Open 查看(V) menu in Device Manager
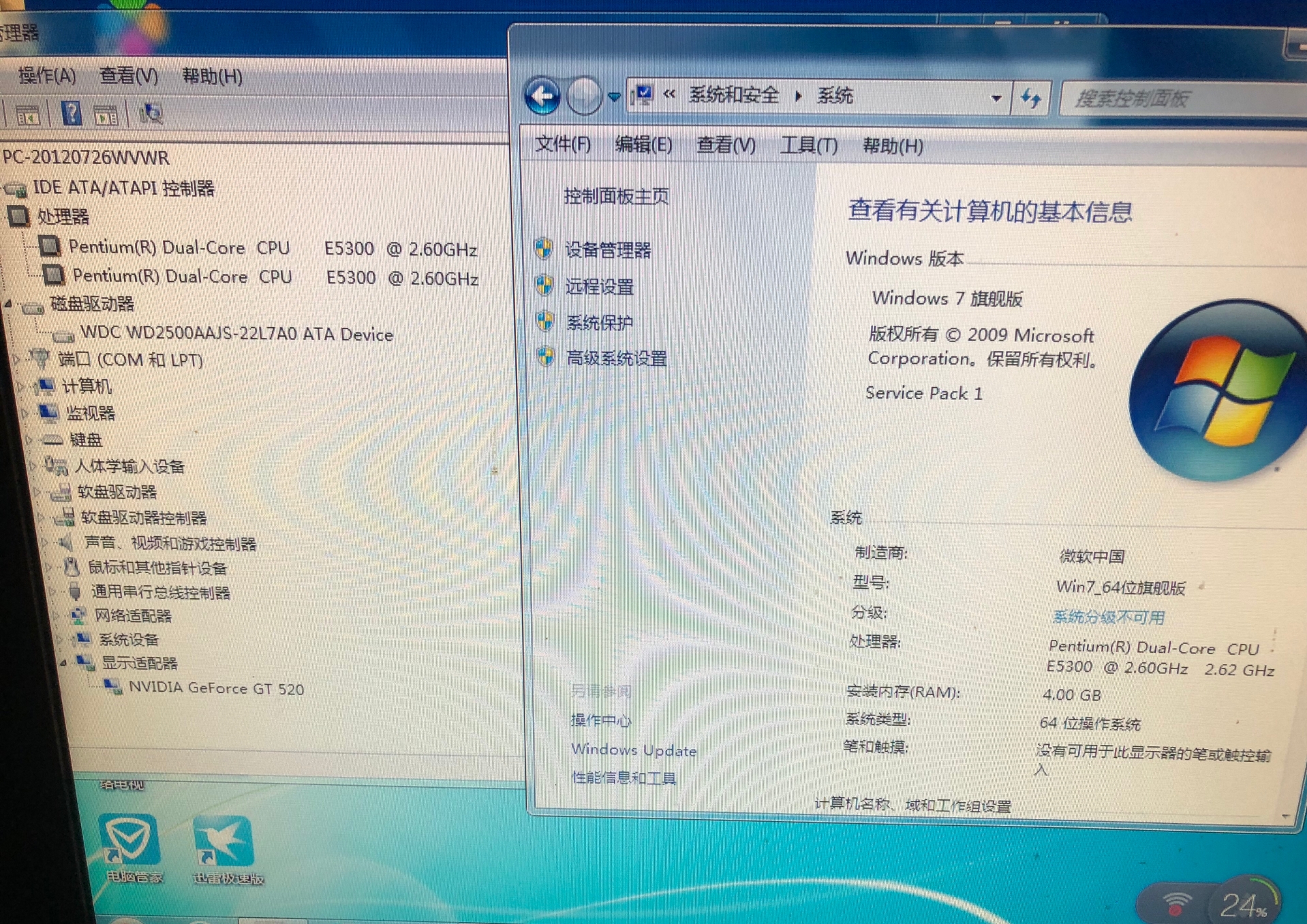The height and width of the screenshot is (924, 1307). [128, 76]
